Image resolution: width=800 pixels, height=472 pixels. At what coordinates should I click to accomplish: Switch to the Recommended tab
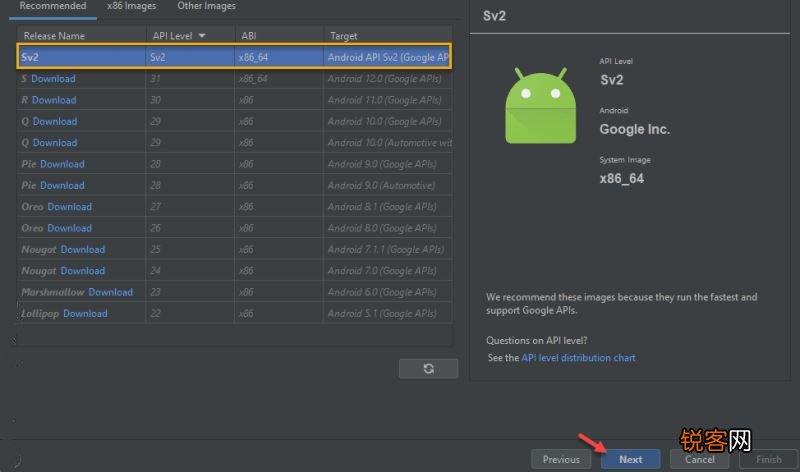click(53, 6)
